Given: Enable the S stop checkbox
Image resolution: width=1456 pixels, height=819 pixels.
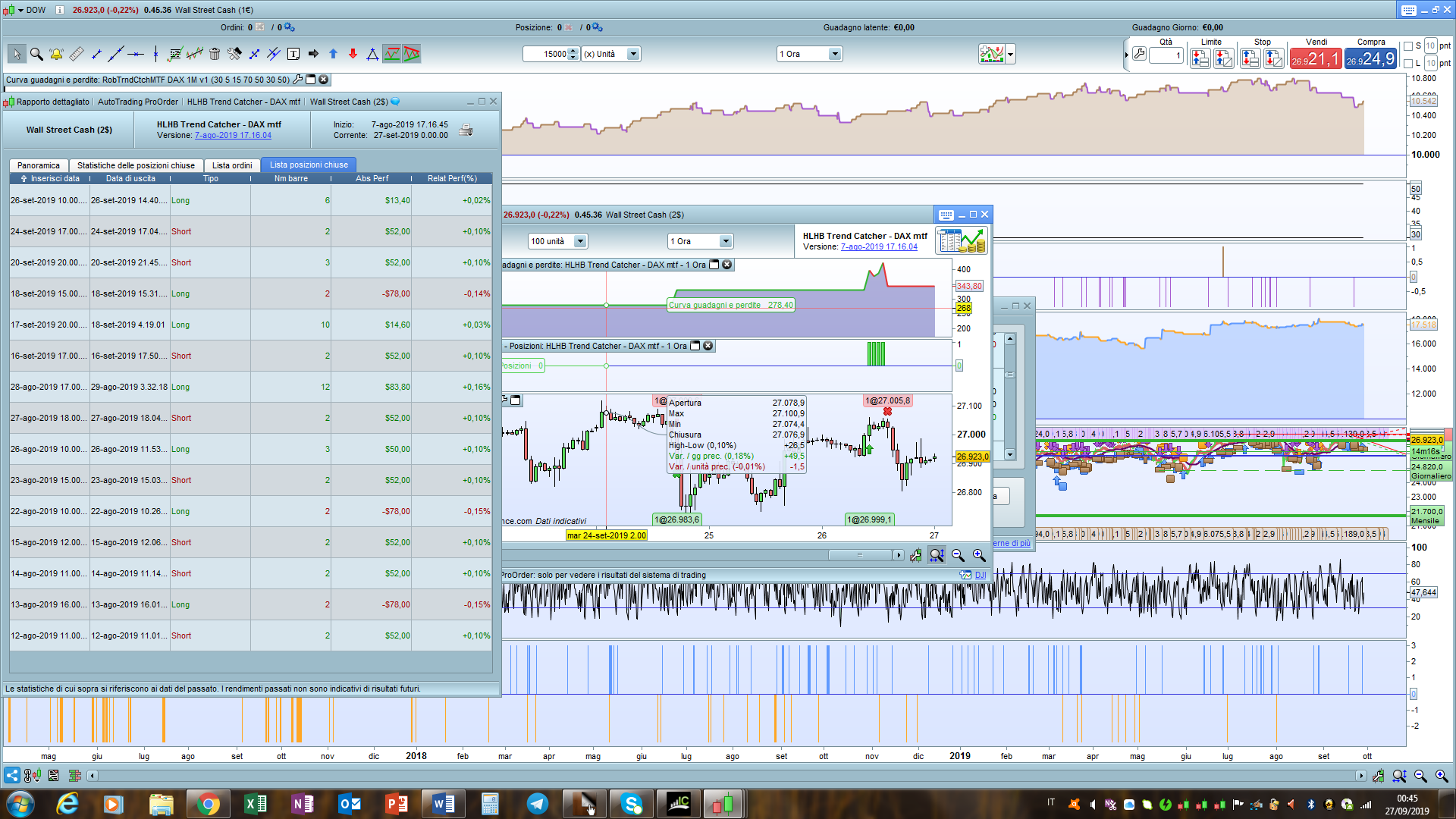Looking at the screenshot, I should click(x=1408, y=46).
